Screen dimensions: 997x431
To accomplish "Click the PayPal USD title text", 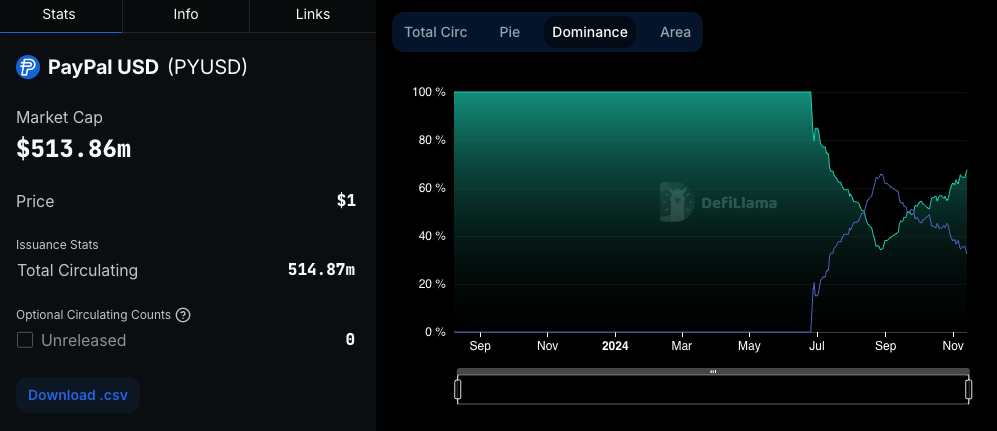I will pos(103,67).
